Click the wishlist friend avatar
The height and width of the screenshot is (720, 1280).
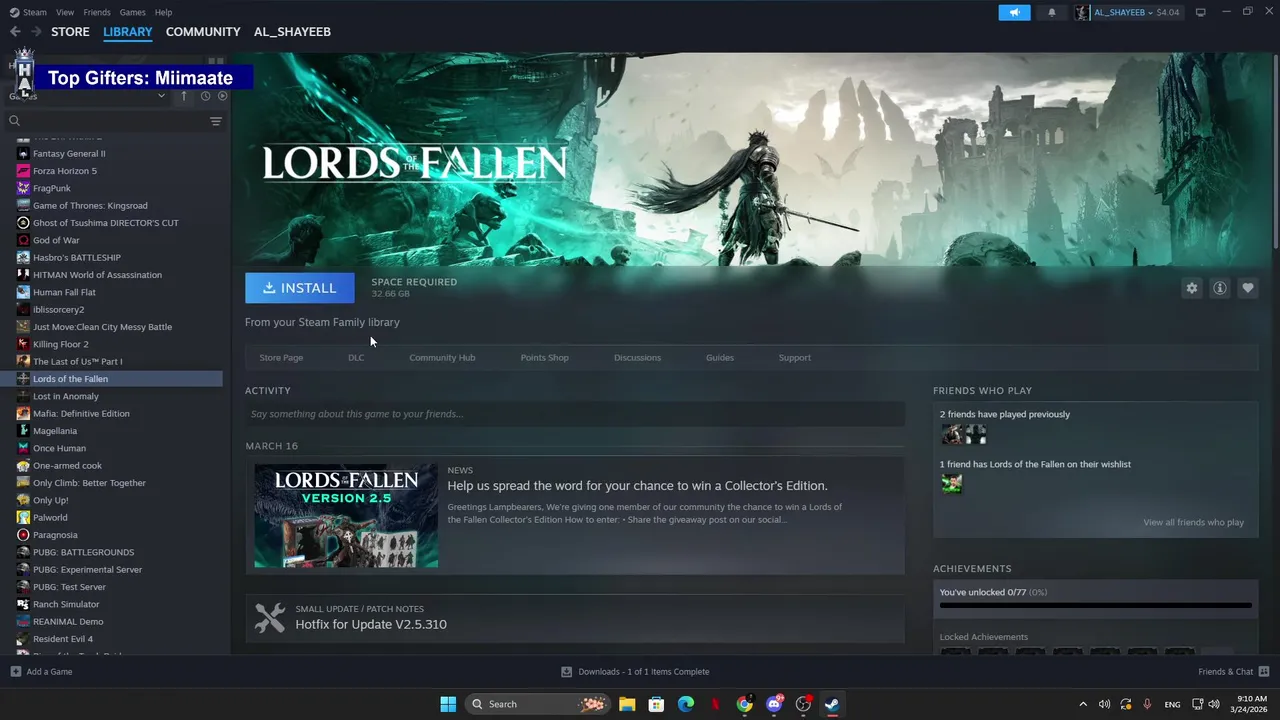coord(951,484)
